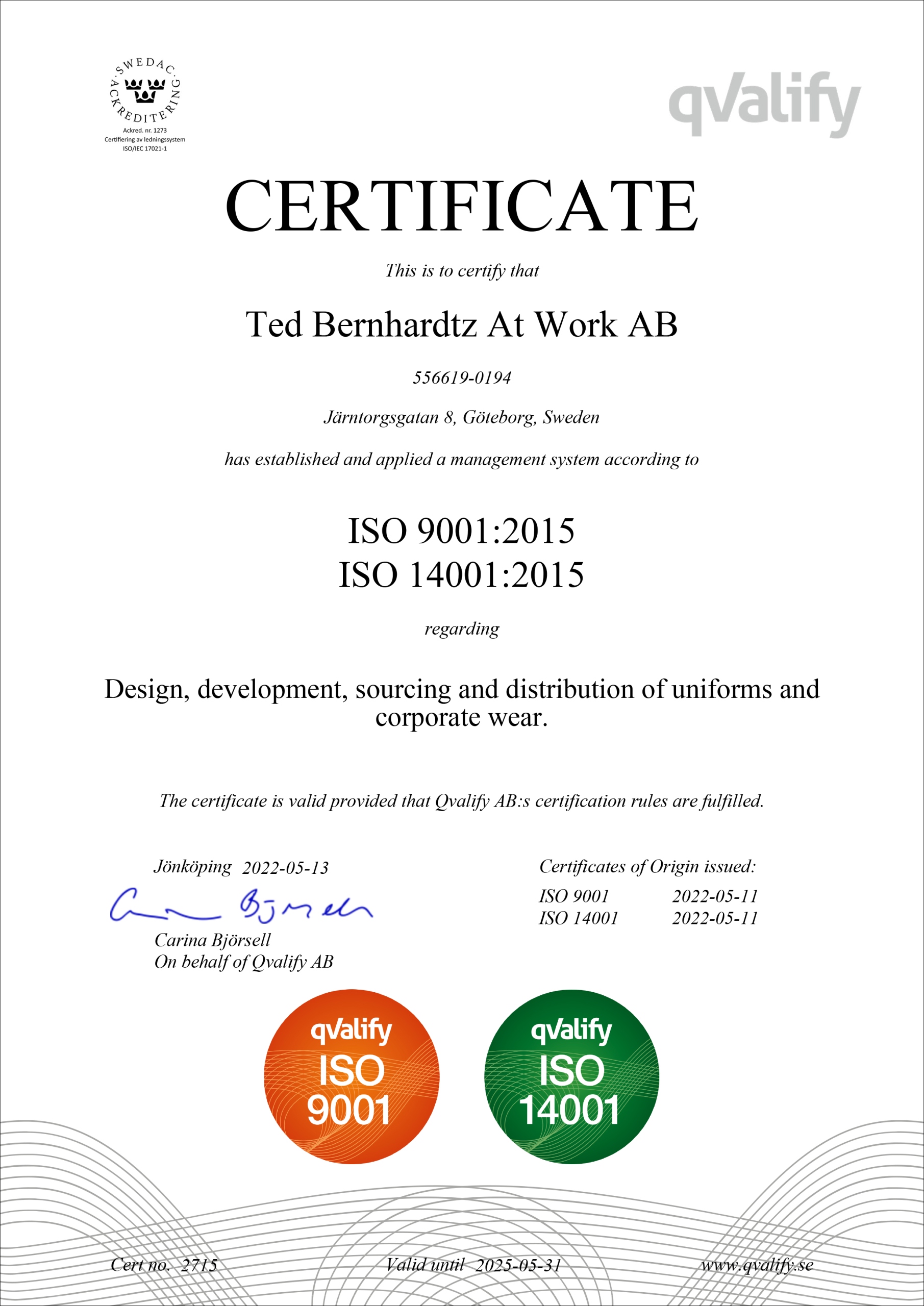Click the ISO 14001 origin date 2022-05-11
The height and width of the screenshot is (1306, 924).
715,918
